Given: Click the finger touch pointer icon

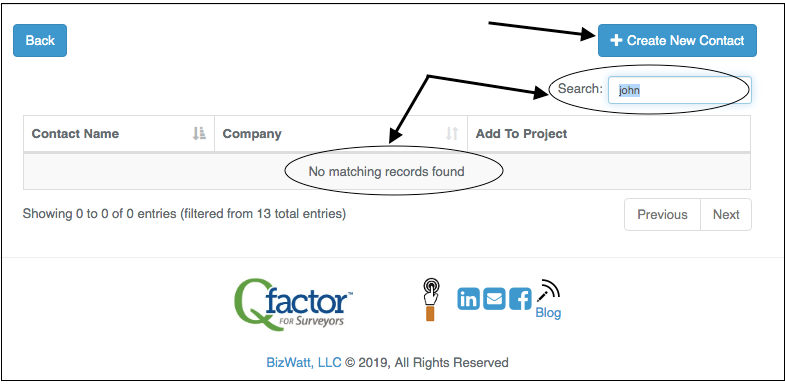Looking at the screenshot, I should tap(430, 299).
